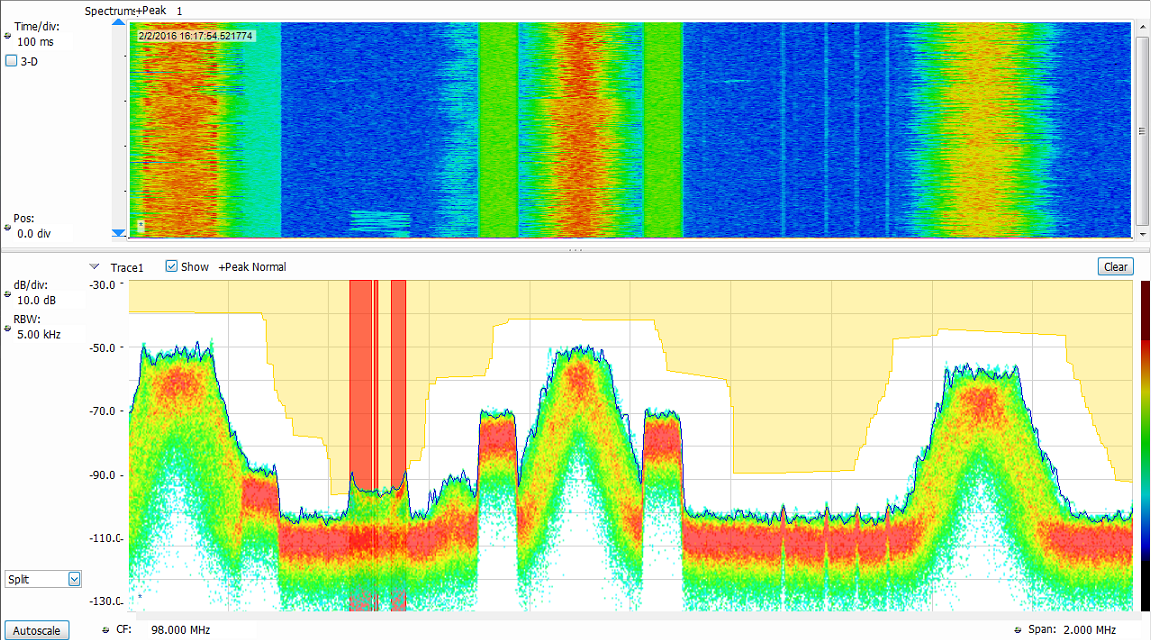
Task: Enable the 3-D checkbox
Action: coord(12,61)
